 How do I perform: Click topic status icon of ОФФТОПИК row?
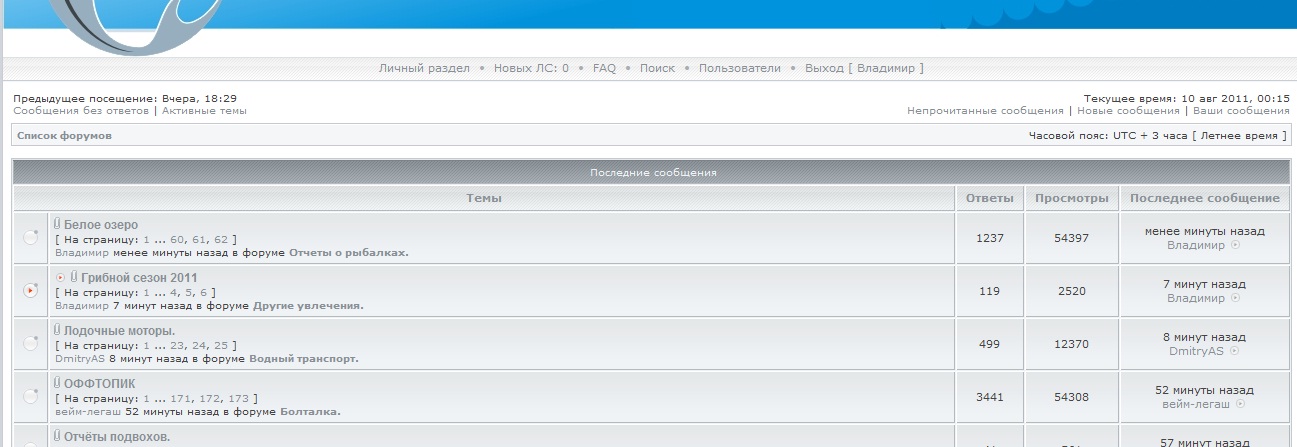(31, 396)
